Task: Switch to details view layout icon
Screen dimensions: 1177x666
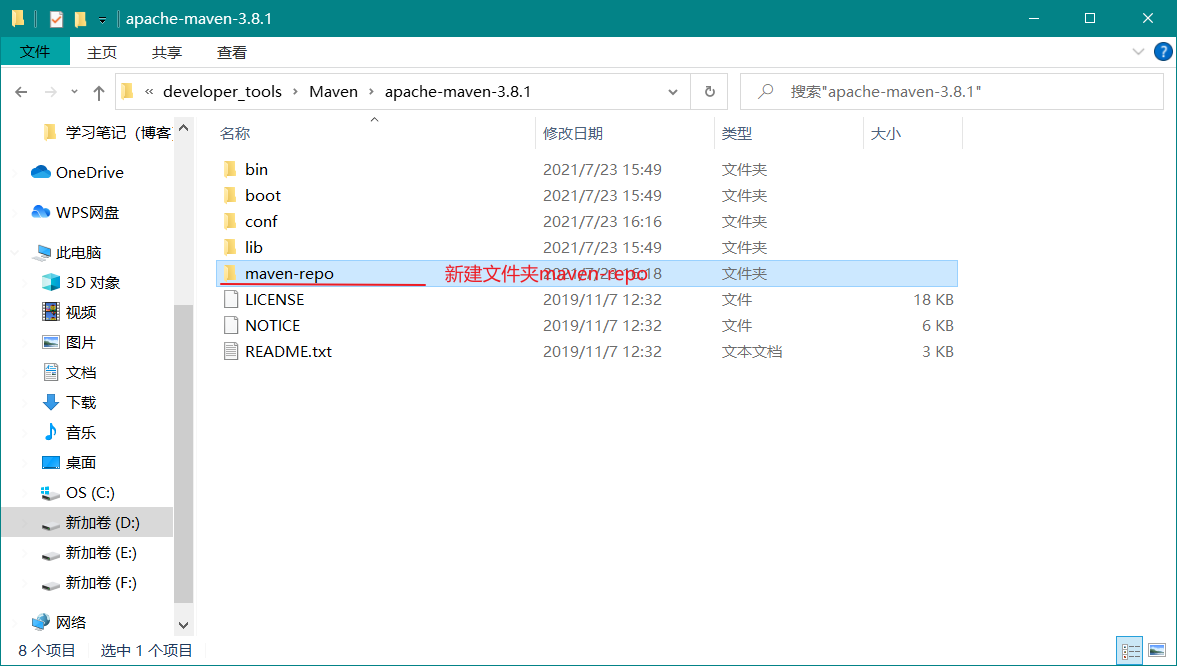Action: point(1130,650)
